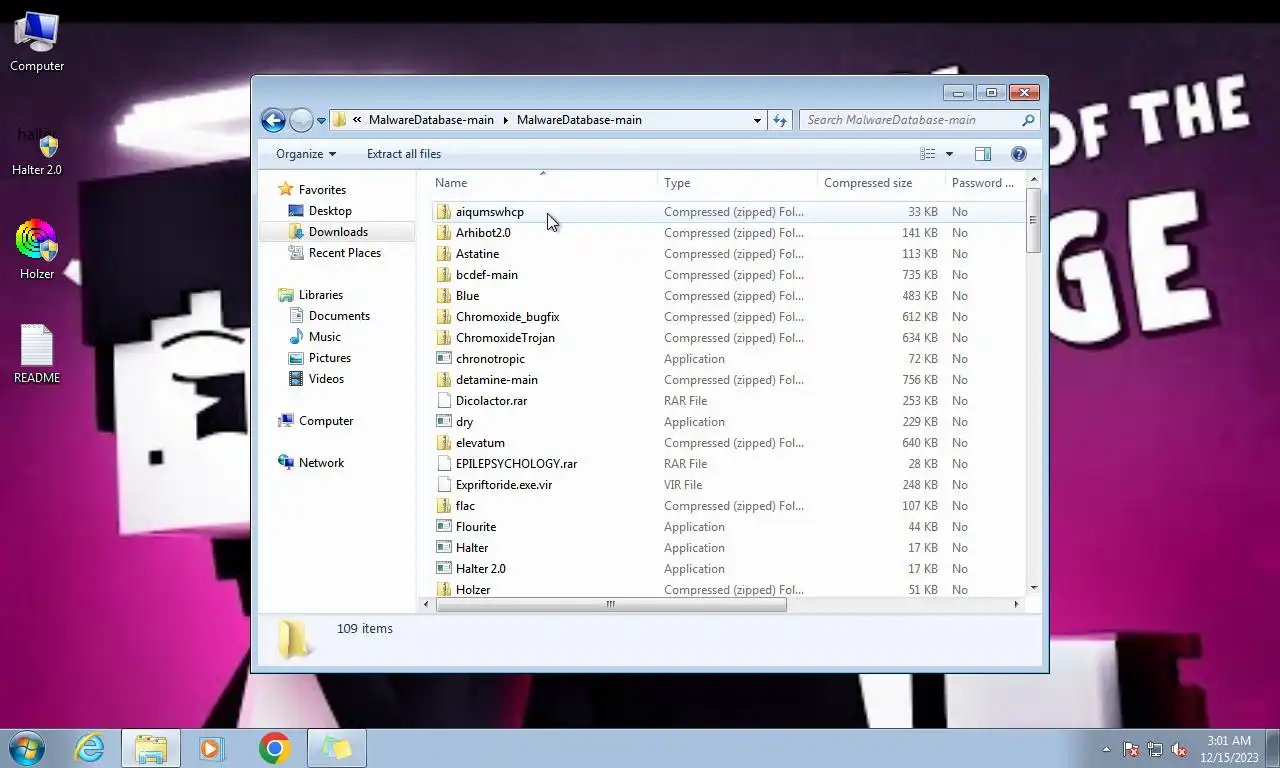
Task: Open Help via question mark icon
Action: point(1019,154)
